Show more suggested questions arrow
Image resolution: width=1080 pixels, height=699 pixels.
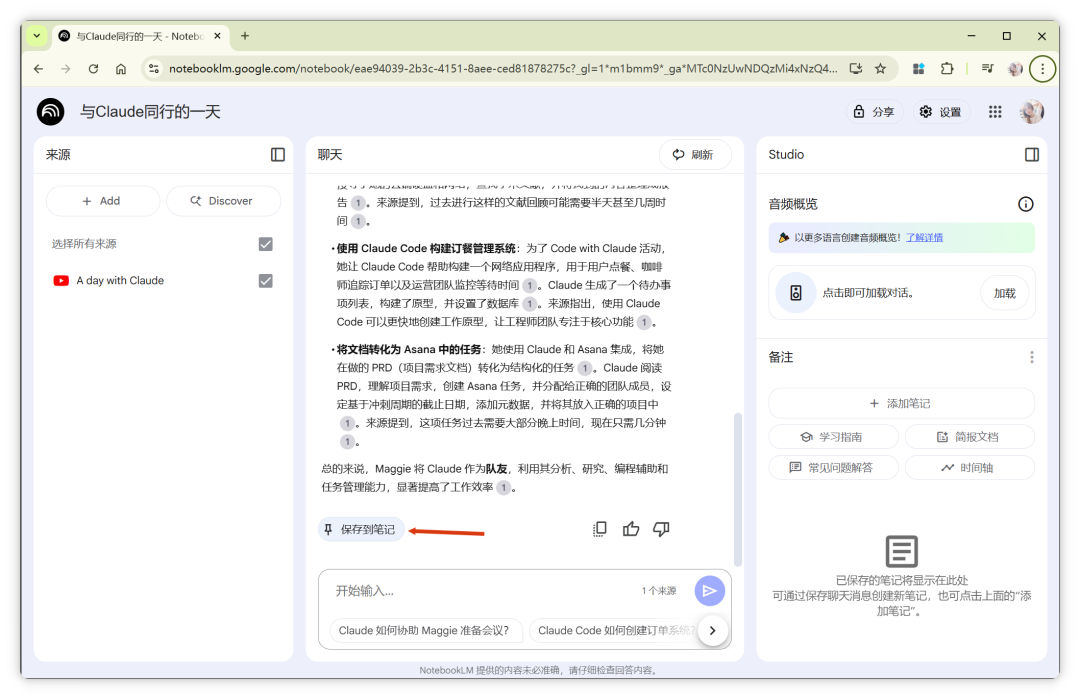pos(712,630)
